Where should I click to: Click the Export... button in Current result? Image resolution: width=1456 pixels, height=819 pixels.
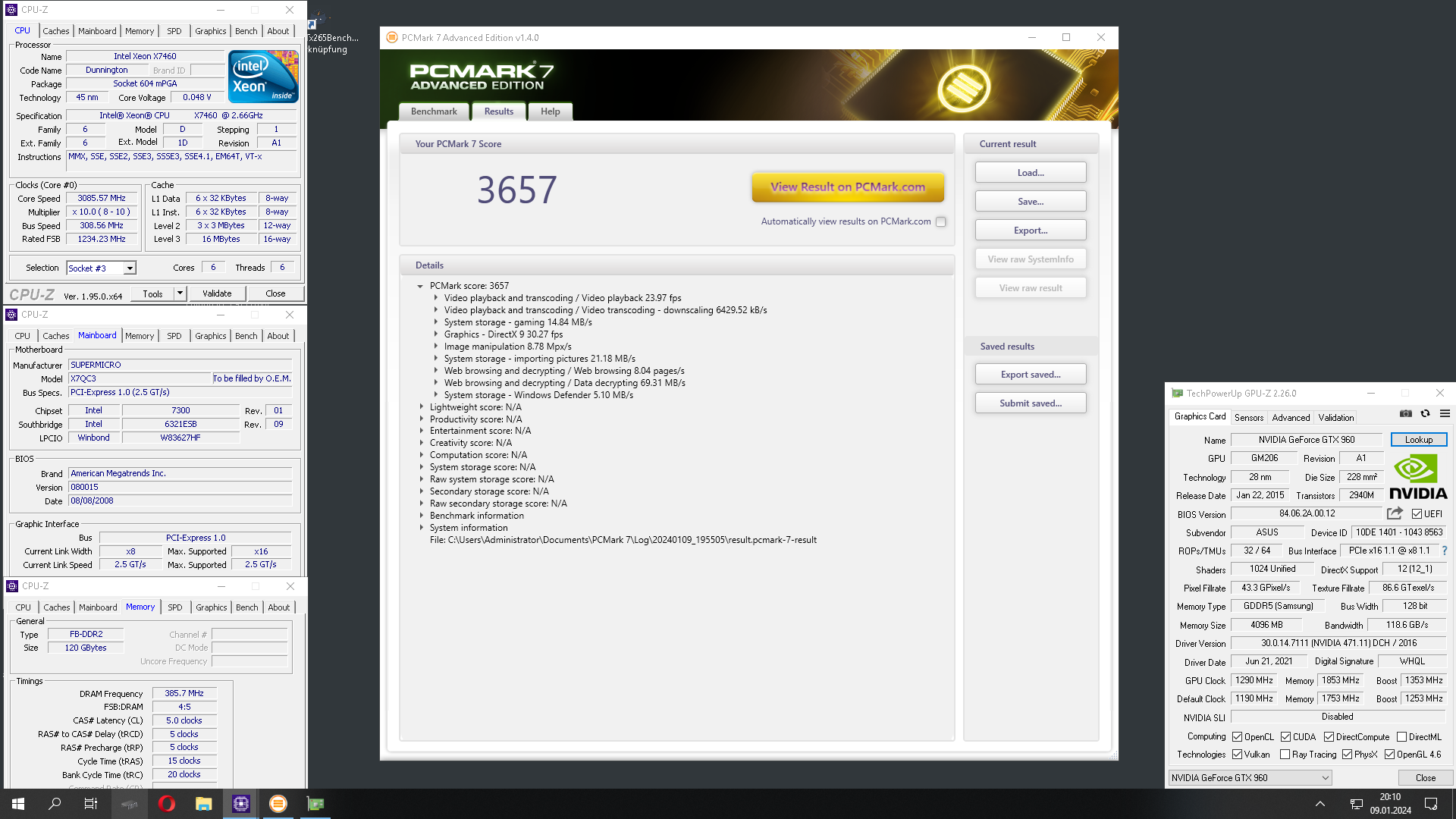click(1031, 231)
